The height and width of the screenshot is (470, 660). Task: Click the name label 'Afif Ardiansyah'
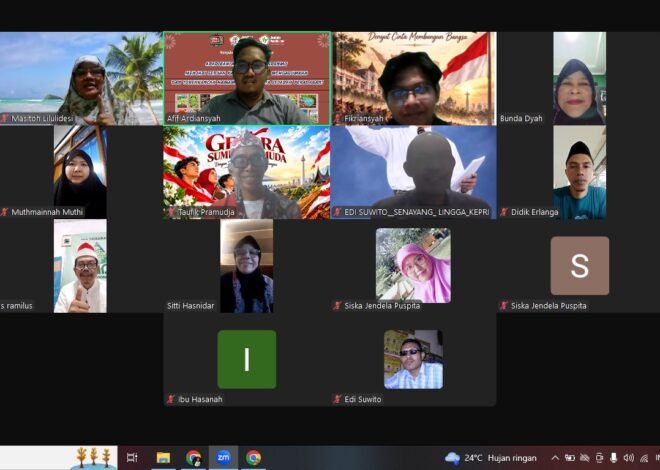[194, 119]
